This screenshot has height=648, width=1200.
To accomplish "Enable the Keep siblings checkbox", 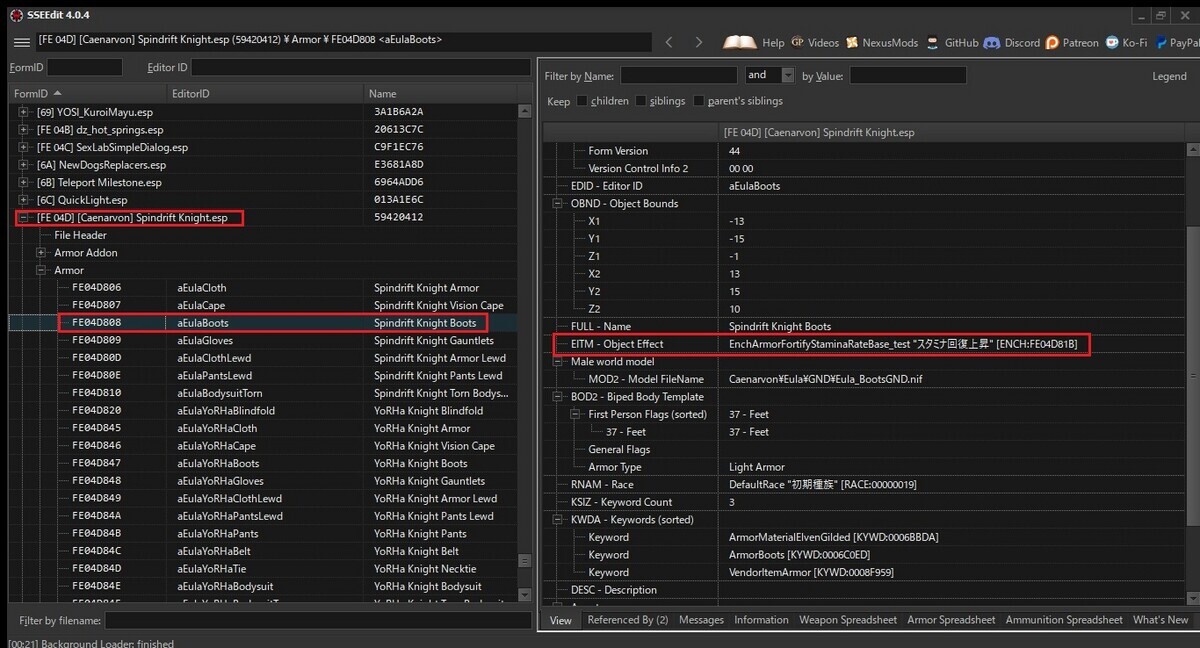I will click(640, 101).
